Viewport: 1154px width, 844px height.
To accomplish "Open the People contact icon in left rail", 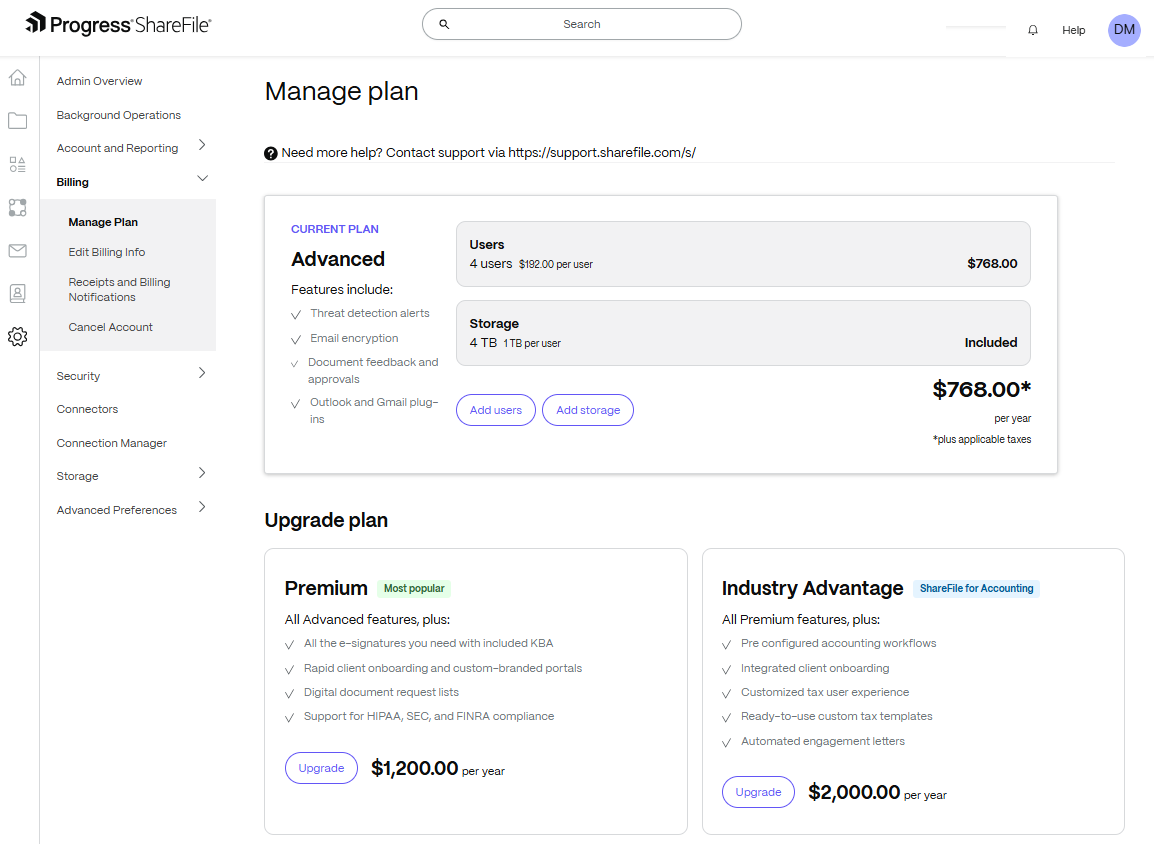I will 18,294.
